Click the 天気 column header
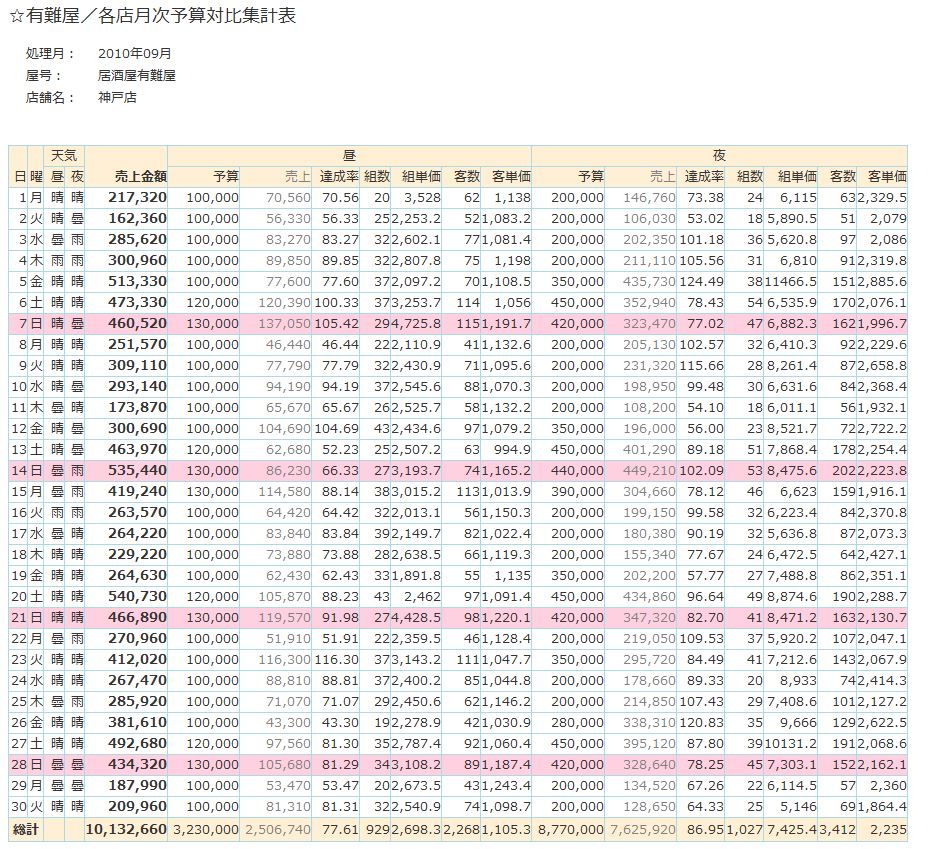Screen dimensions: 932x849 65,156
